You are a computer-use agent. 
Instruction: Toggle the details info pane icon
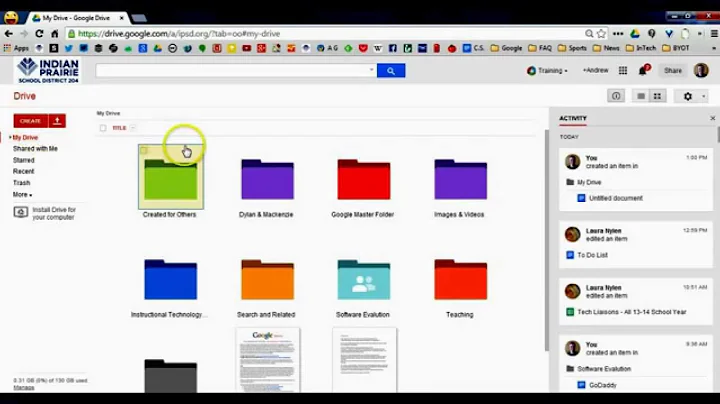(616, 96)
